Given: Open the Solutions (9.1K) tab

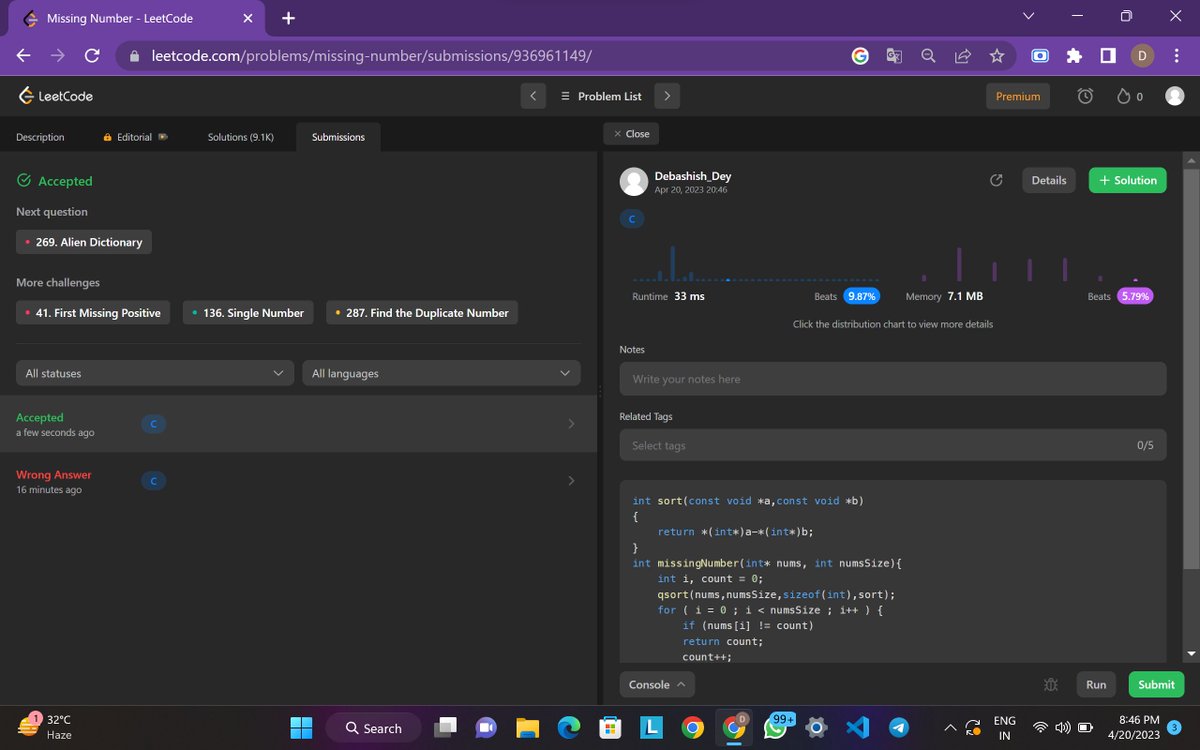Looking at the screenshot, I should click(x=240, y=137).
